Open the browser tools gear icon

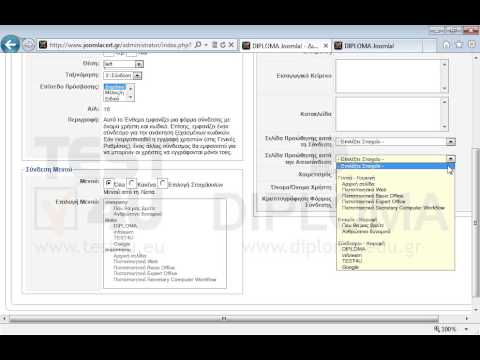pos(472,44)
